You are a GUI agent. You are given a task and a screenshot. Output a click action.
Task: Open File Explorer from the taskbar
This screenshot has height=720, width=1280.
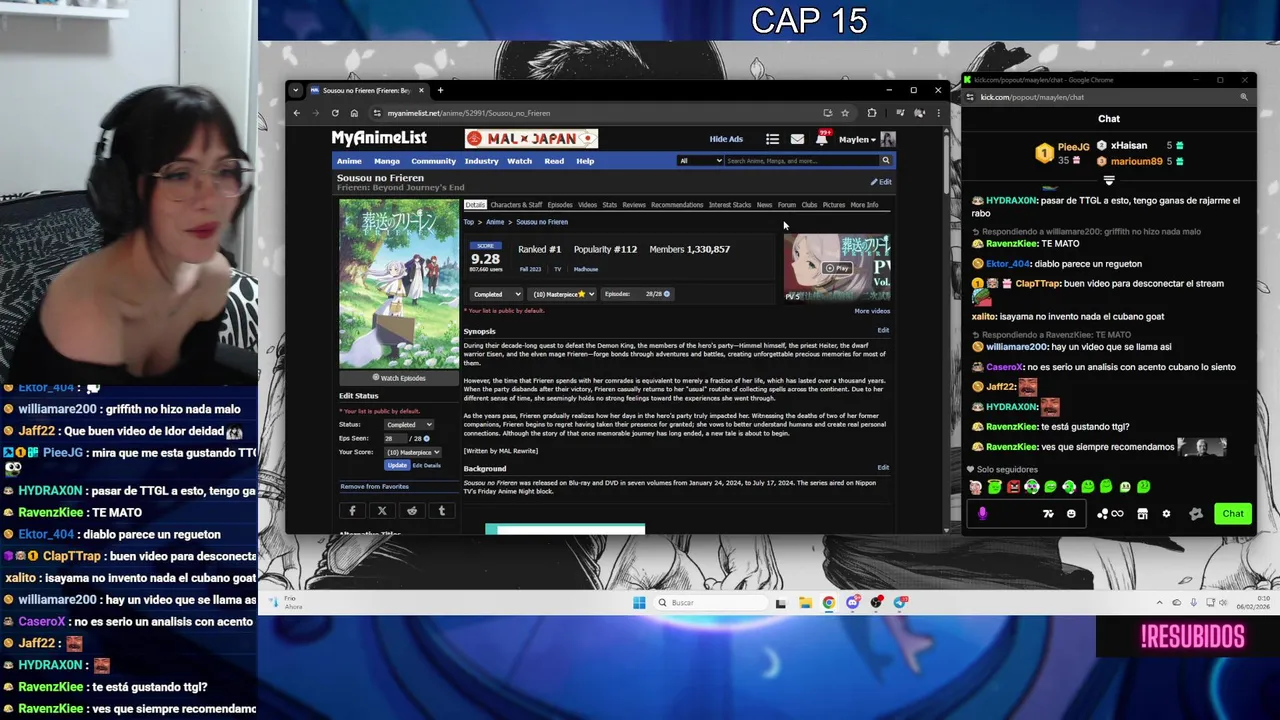click(x=805, y=602)
